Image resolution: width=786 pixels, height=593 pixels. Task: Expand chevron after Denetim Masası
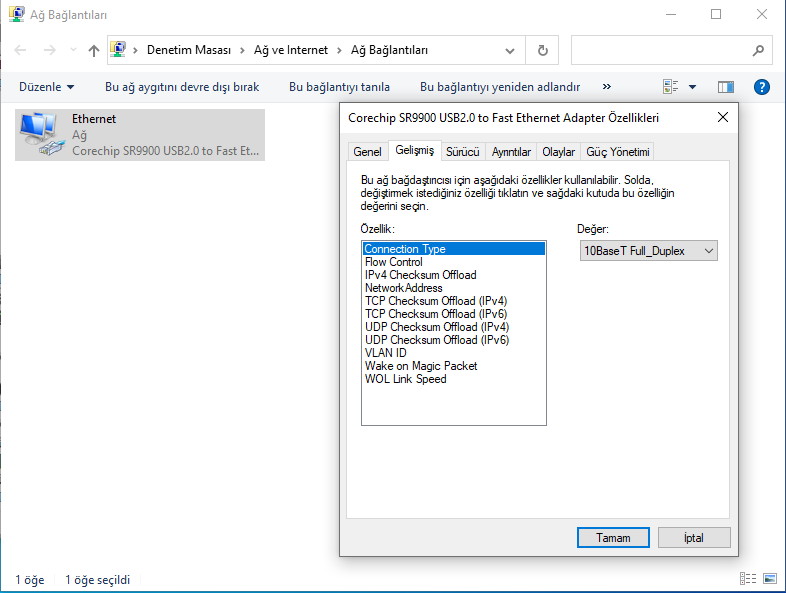point(242,50)
